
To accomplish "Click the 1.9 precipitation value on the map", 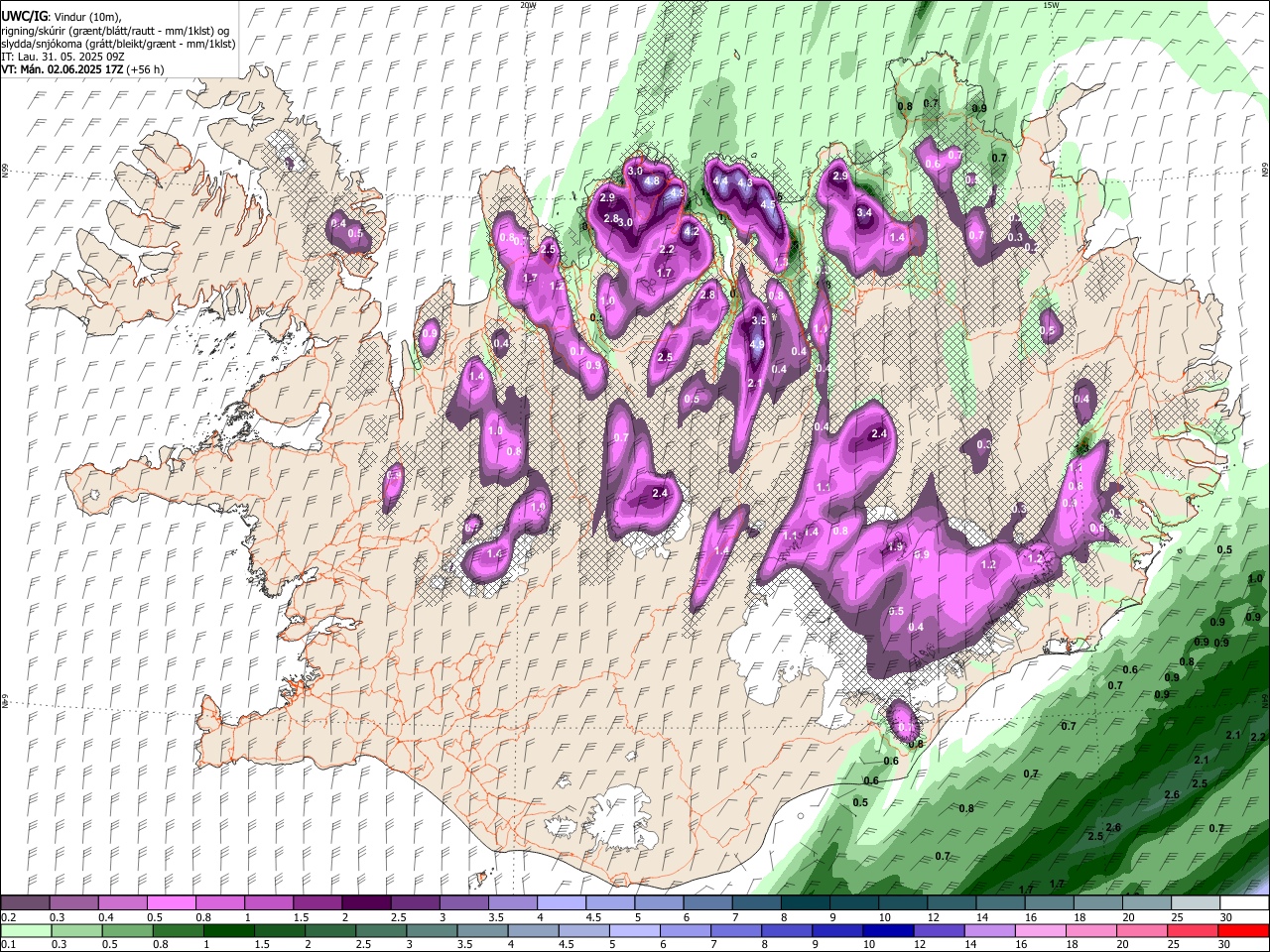I will click(x=895, y=547).
